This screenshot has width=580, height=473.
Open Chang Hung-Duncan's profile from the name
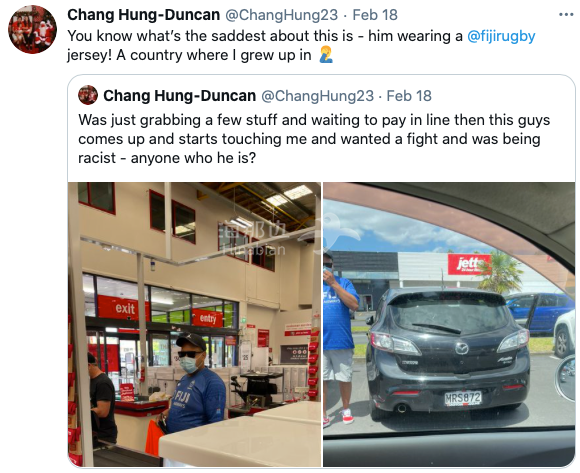tap(144, 15)
